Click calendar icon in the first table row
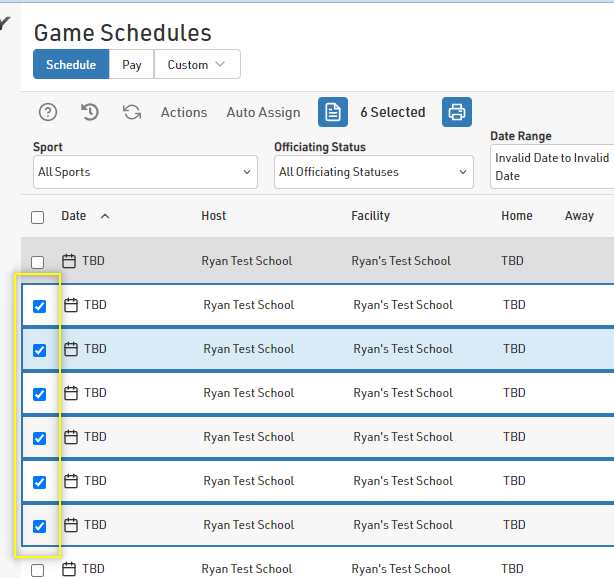This screenshot has height=578, width=614. pos(68,261)
